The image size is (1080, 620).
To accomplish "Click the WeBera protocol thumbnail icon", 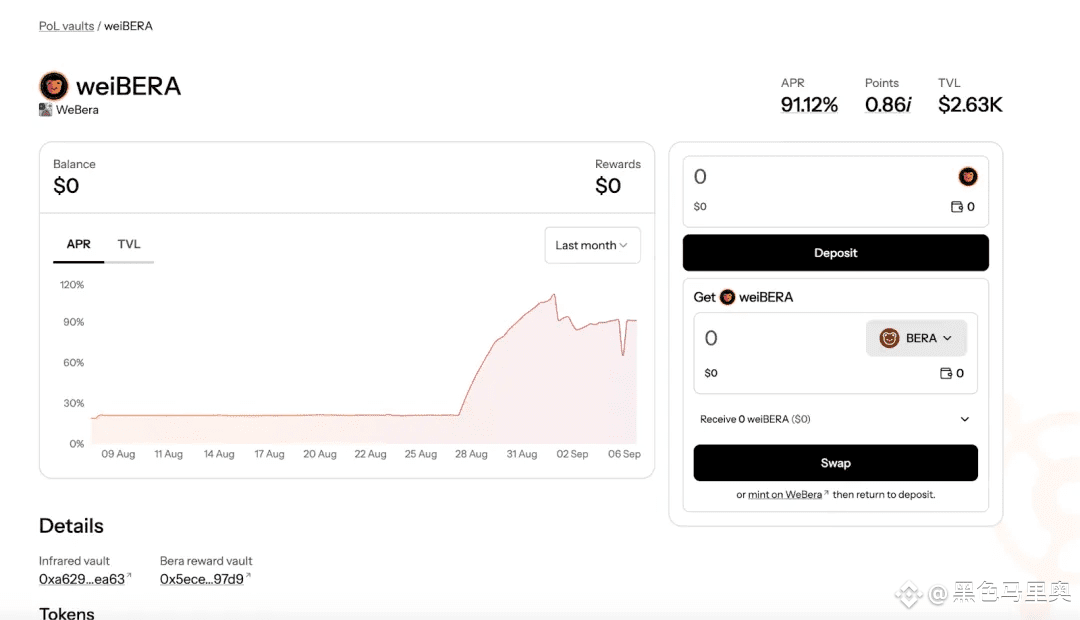I will click(45, 110).
